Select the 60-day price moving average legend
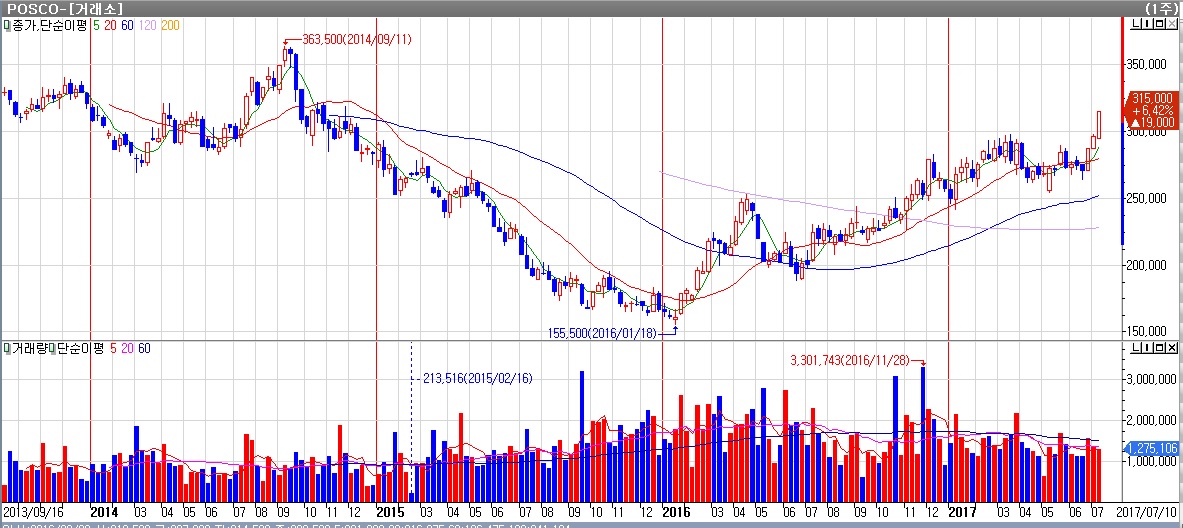The height and width of the screenshot is (528, 1183). 126,25
